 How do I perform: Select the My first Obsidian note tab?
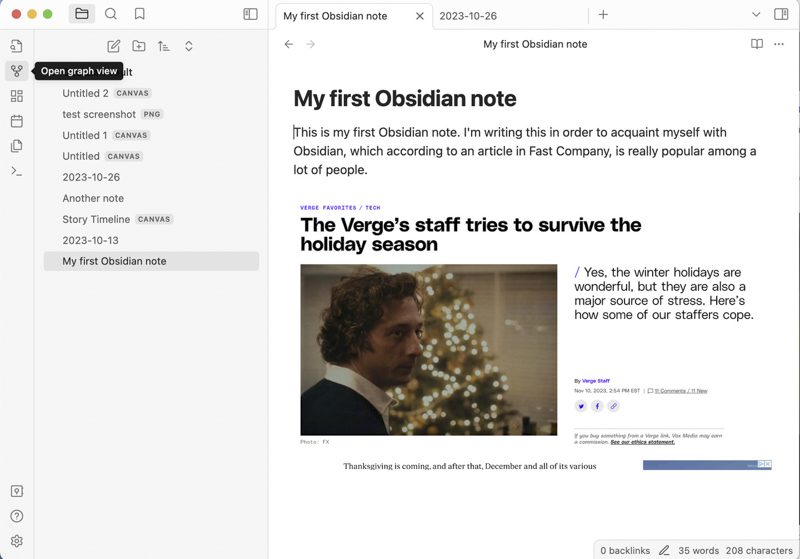335,16
